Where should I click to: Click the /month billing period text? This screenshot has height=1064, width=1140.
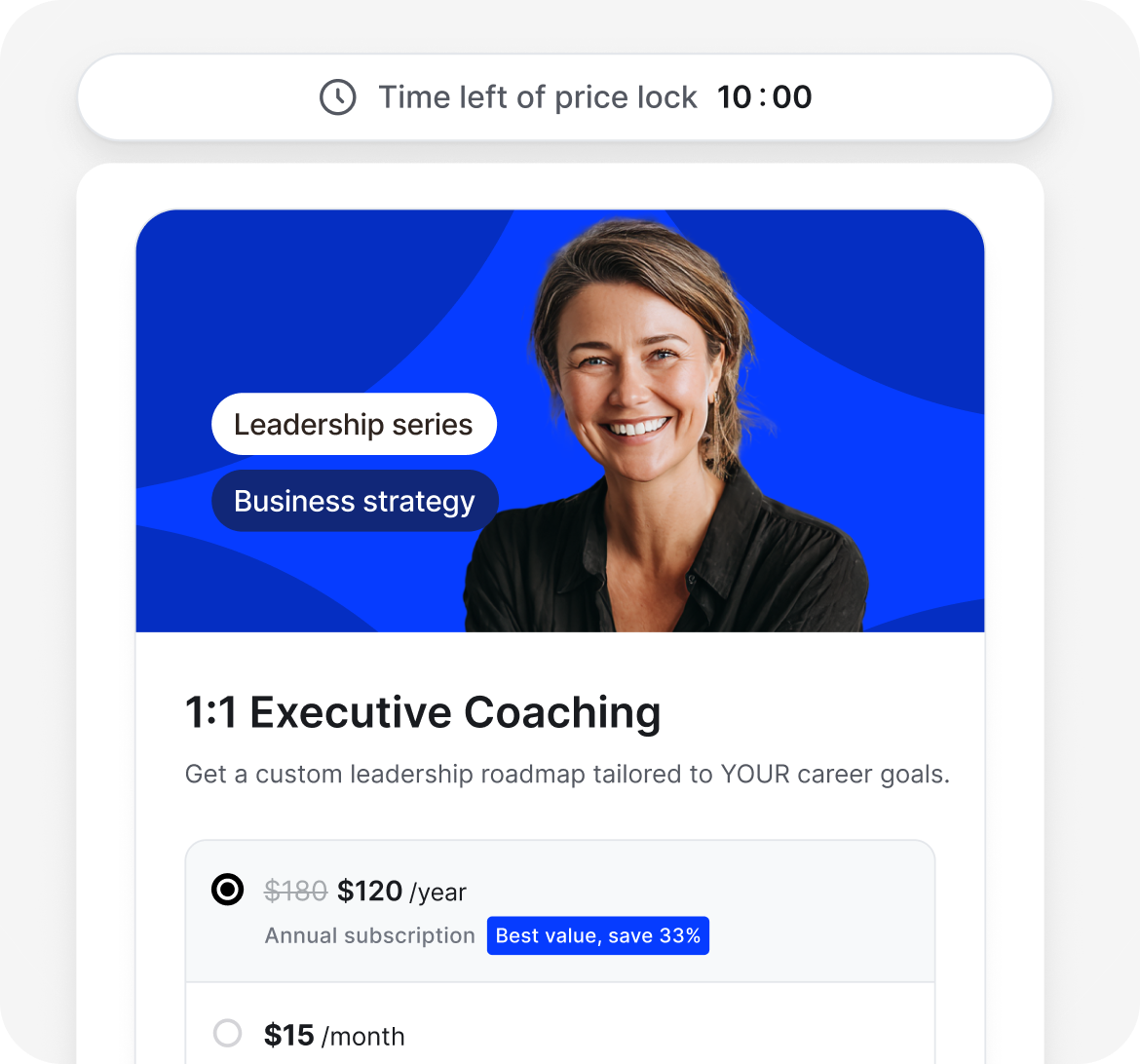tap(362, 1036)
